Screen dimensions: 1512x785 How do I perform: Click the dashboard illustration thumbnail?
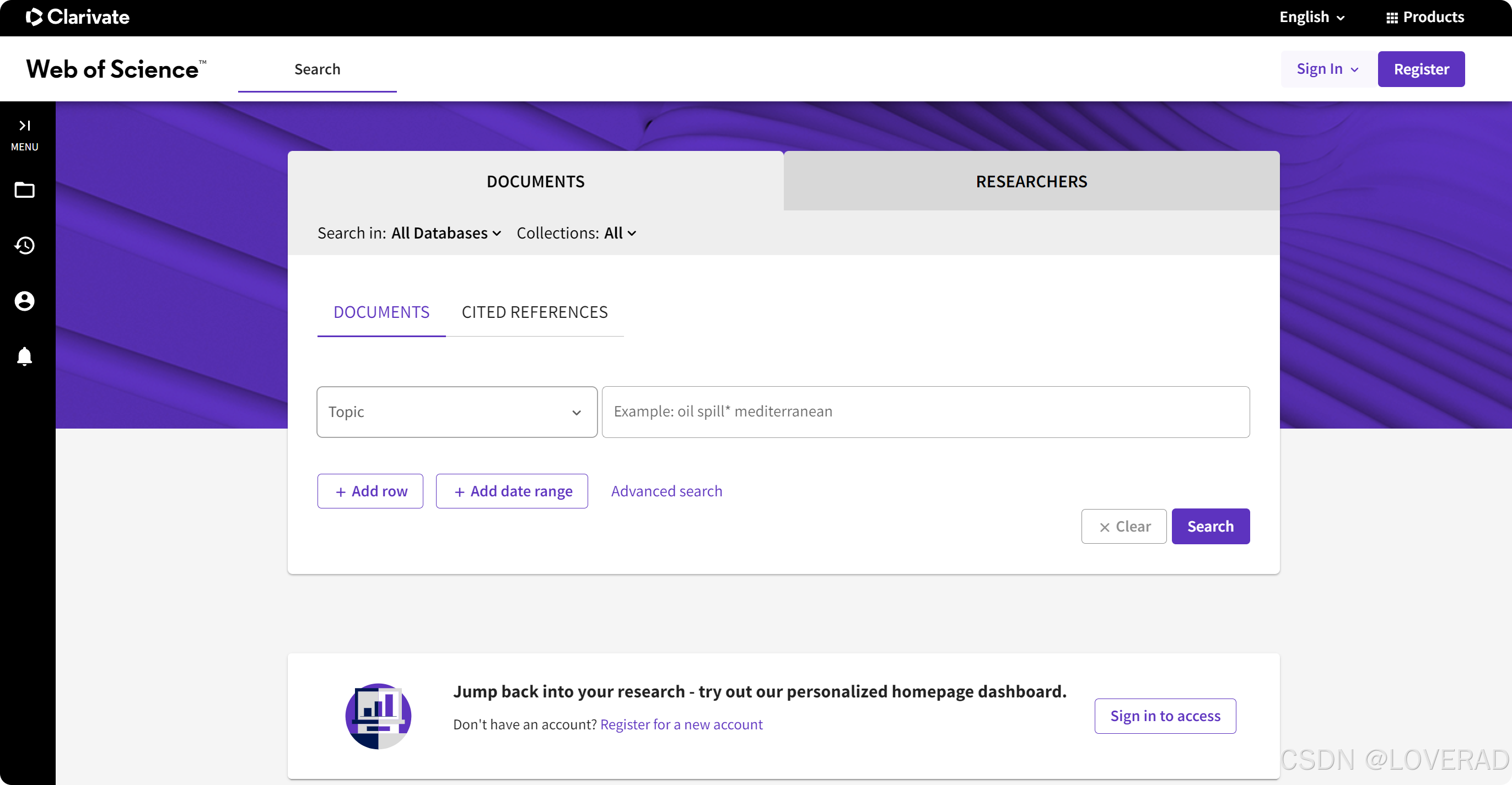(378, 716)
